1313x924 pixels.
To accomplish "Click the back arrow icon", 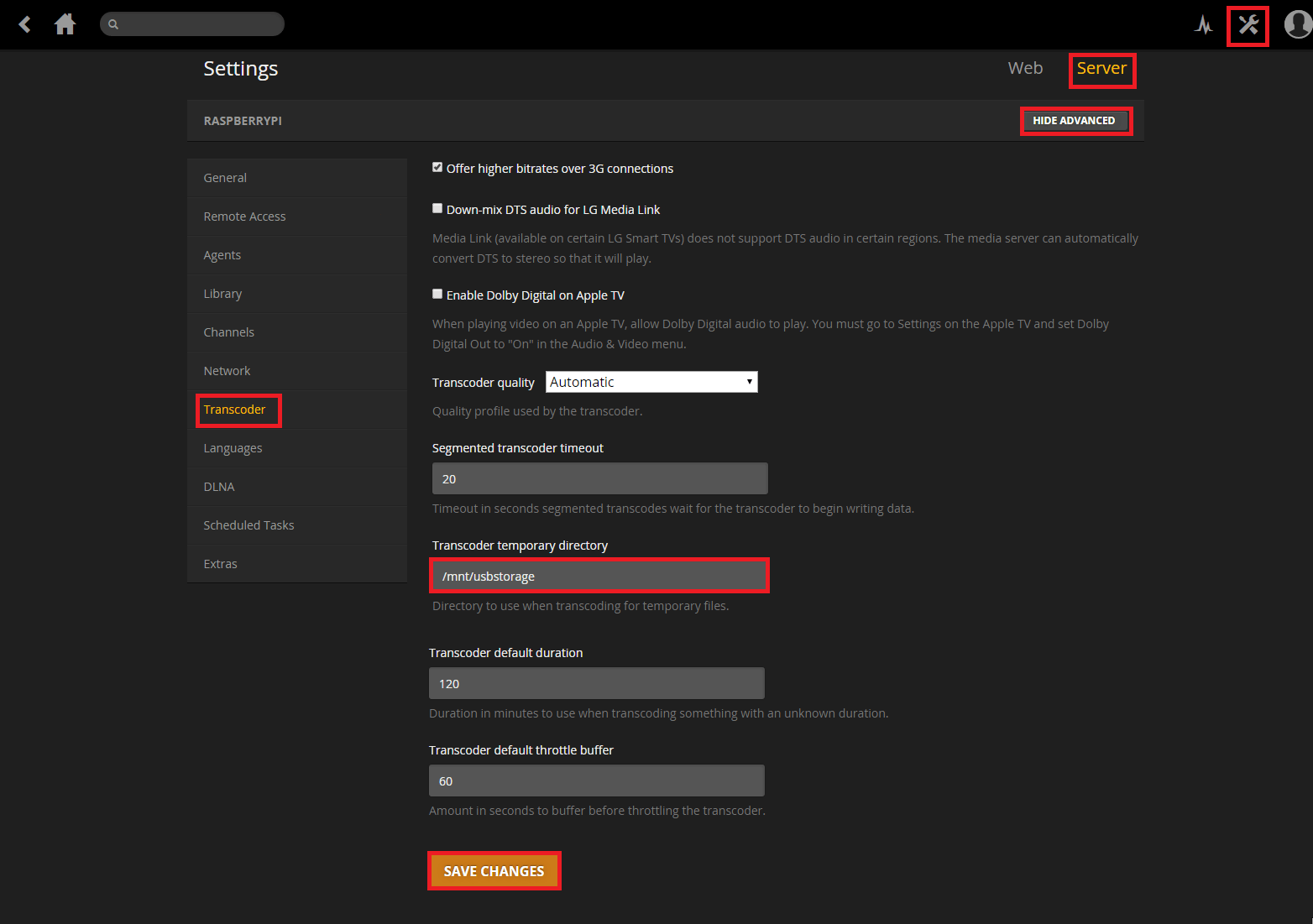I will pos(25,24).
